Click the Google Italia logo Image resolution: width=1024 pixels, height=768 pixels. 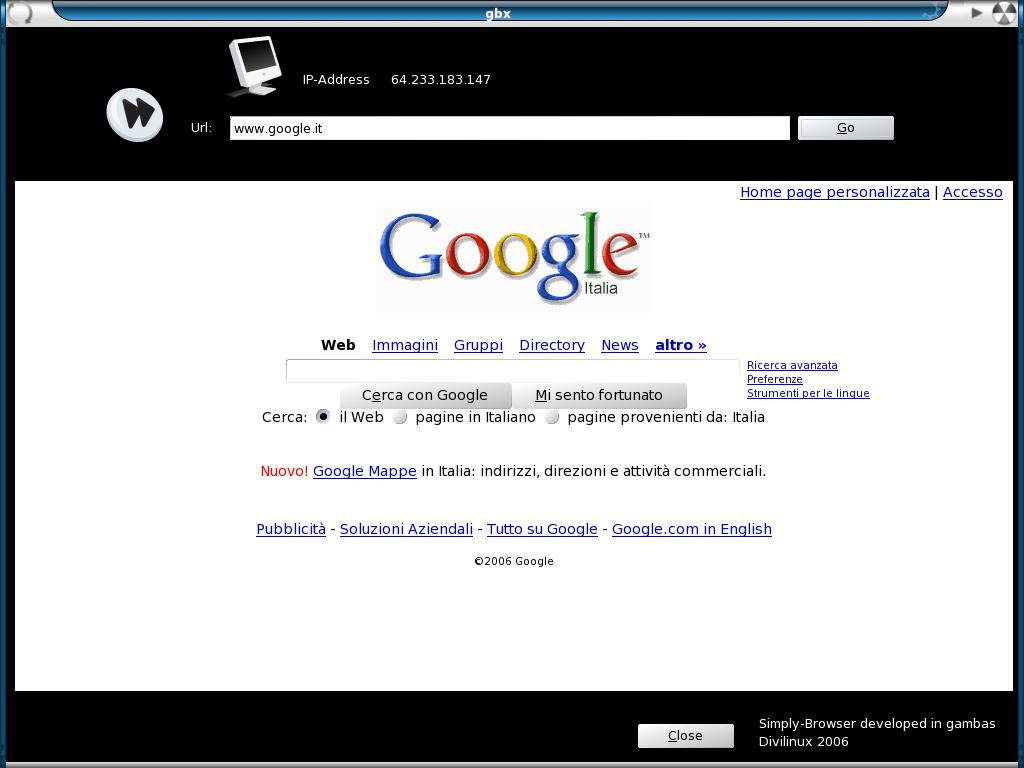point(513,258)
